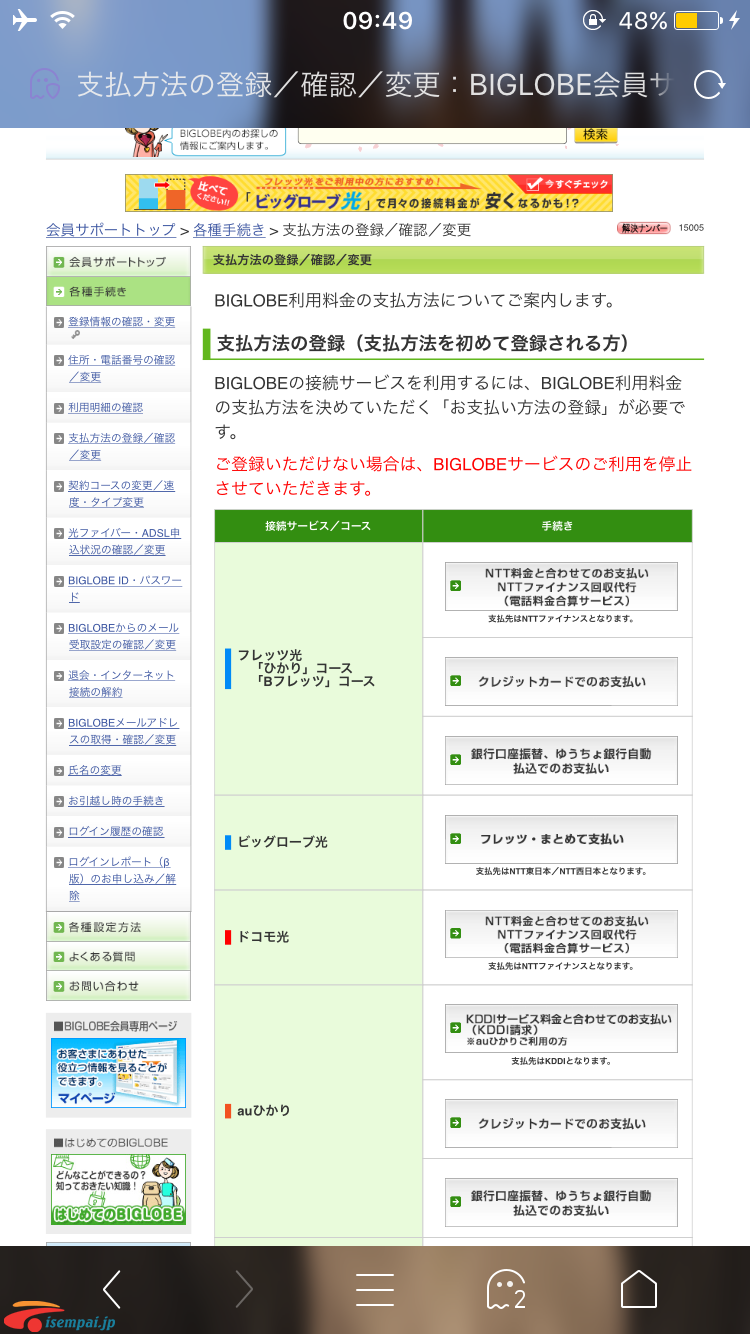Open BIGLOBE ID・パスワード sidebar link

tap(124, 588)
